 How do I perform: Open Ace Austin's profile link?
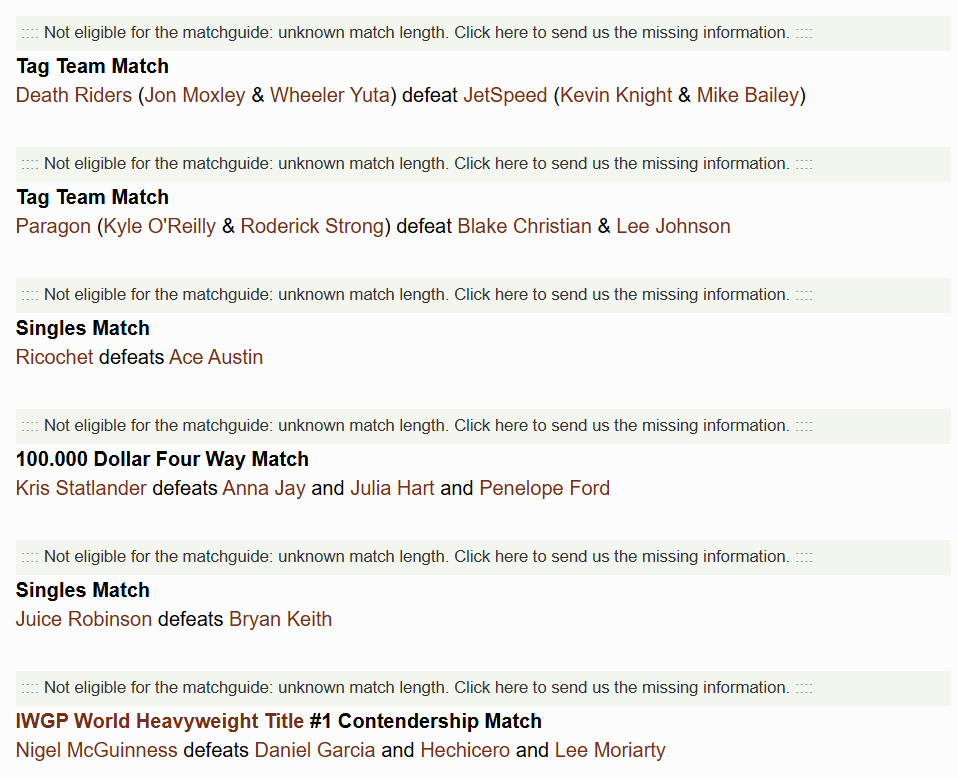[x=216, y=357]
